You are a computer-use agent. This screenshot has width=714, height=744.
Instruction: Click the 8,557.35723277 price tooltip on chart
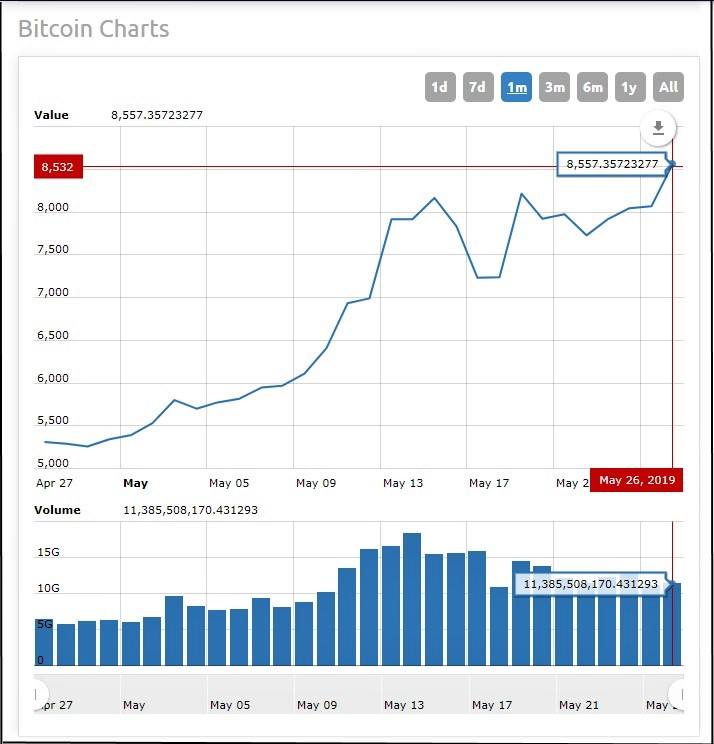[612, 164]
